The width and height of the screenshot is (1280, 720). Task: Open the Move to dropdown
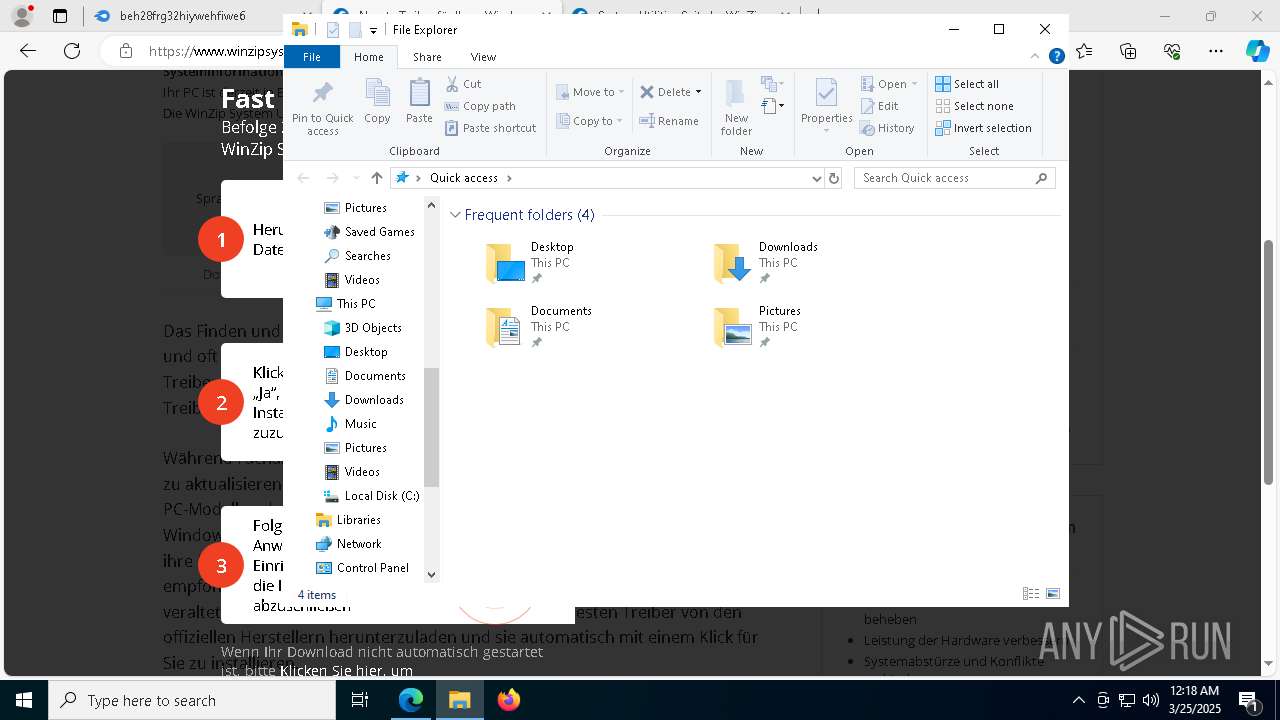(590, 92)
